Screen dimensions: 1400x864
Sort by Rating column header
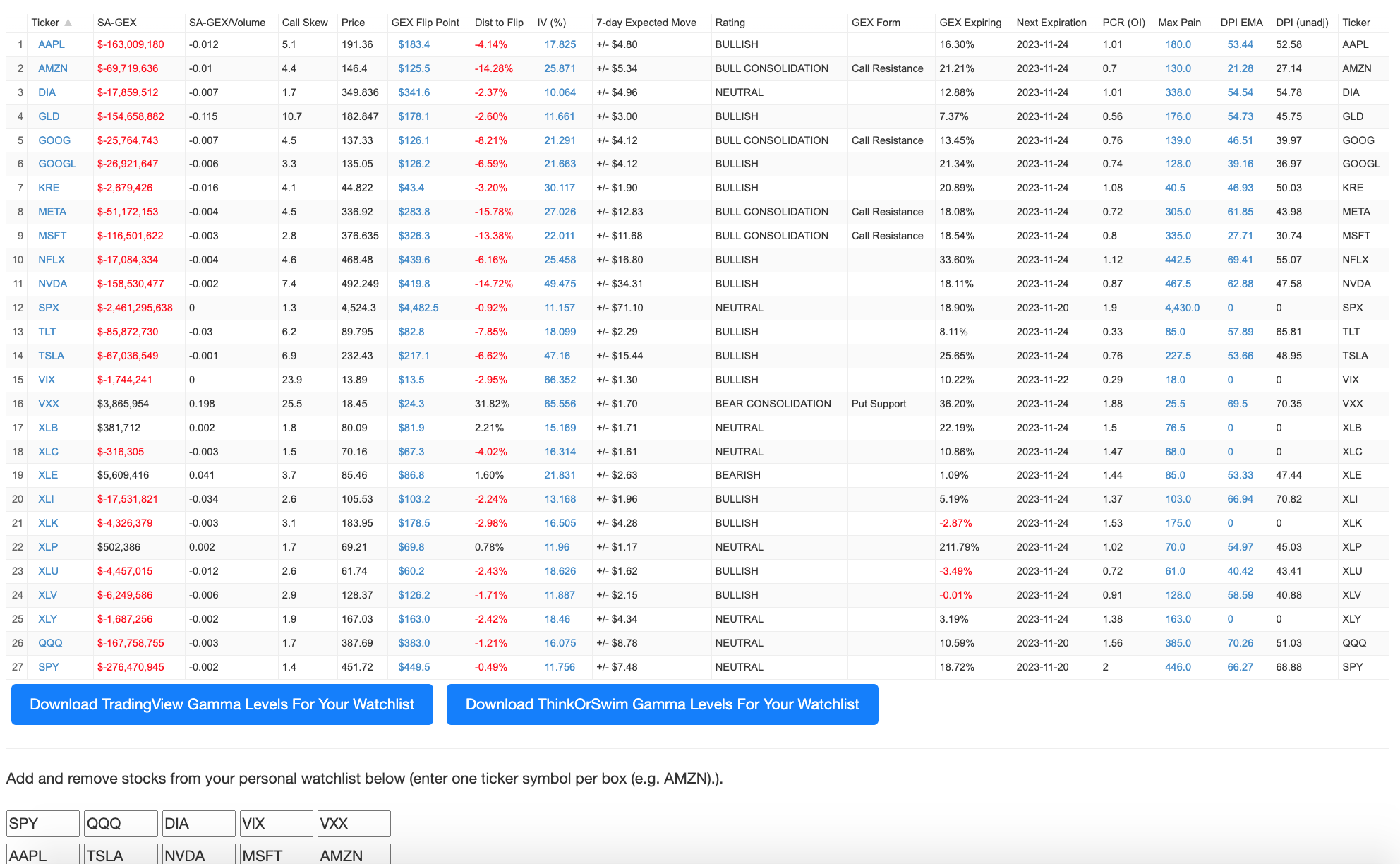click(x=730, y=23)
